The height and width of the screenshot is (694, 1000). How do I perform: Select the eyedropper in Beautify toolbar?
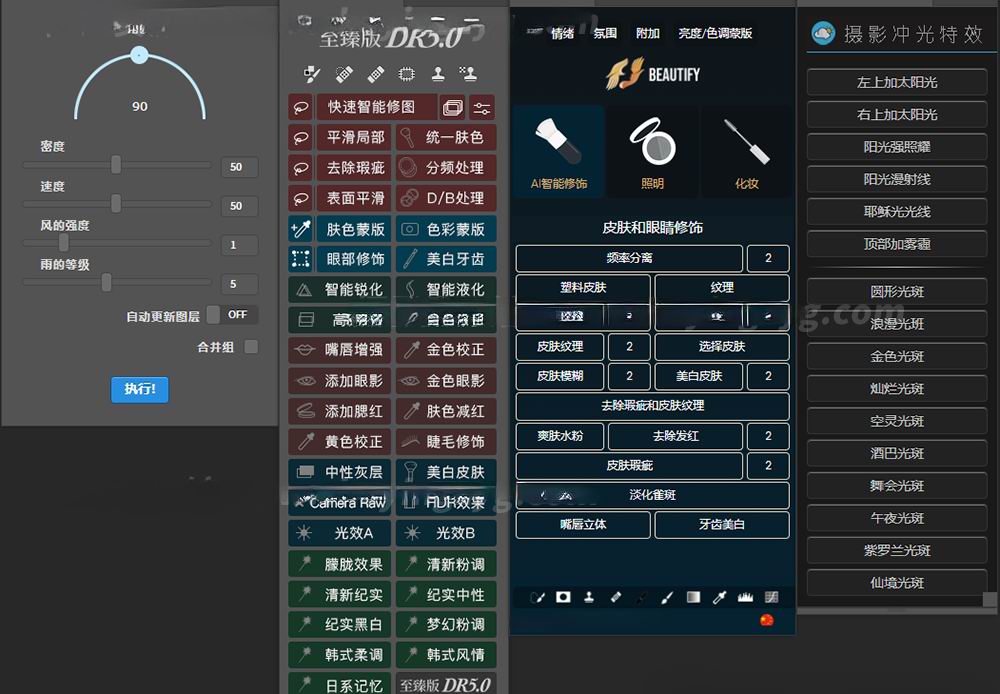pyautogui.click(x=719, y=597)
